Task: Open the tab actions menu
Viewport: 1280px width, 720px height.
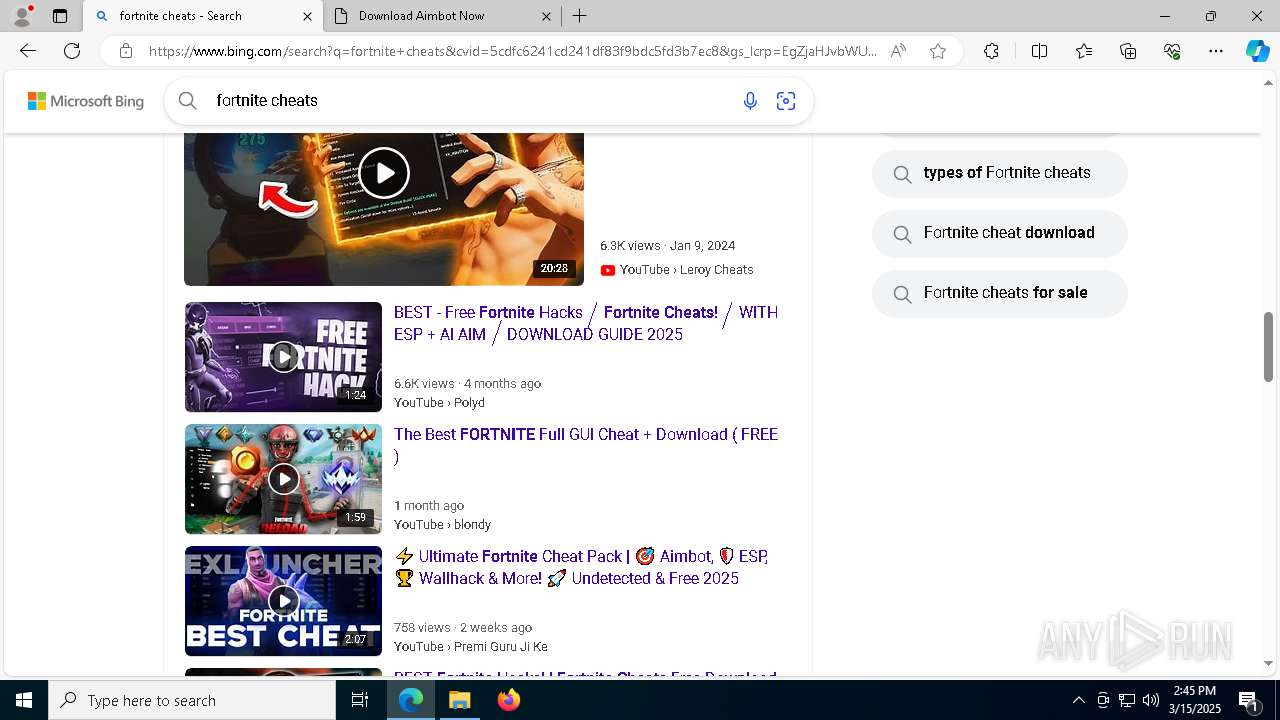Action: (60, 16)
